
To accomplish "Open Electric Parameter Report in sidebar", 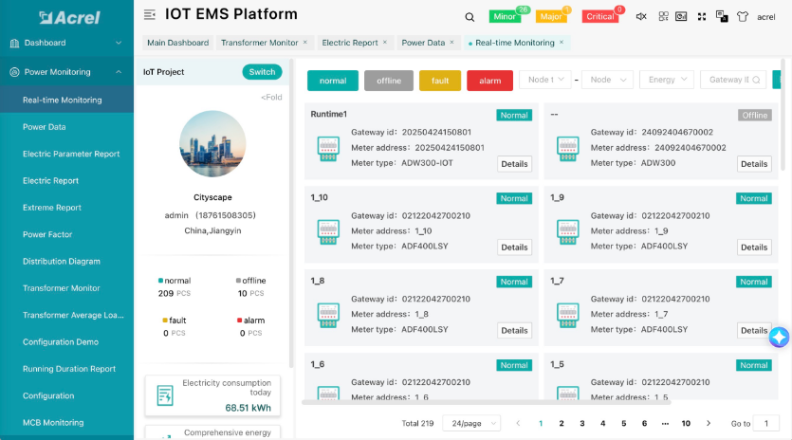I will (71, 154).
